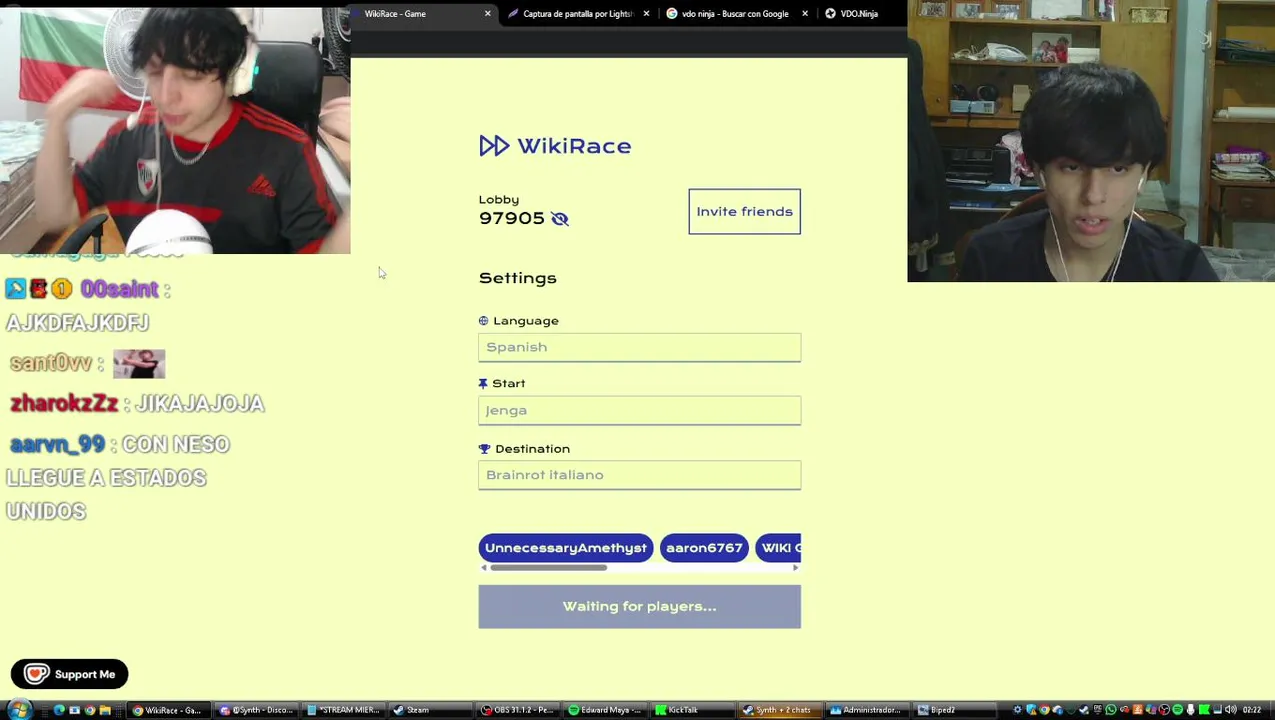Open OBS 31.1.2 taskbar item

pos(517,710)
